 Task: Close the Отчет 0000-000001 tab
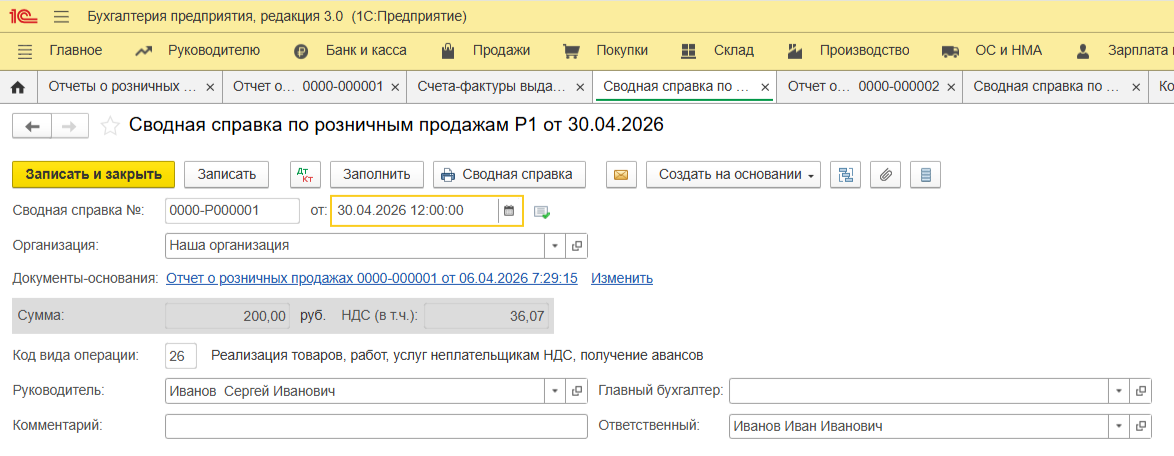[x=395, y=88]
